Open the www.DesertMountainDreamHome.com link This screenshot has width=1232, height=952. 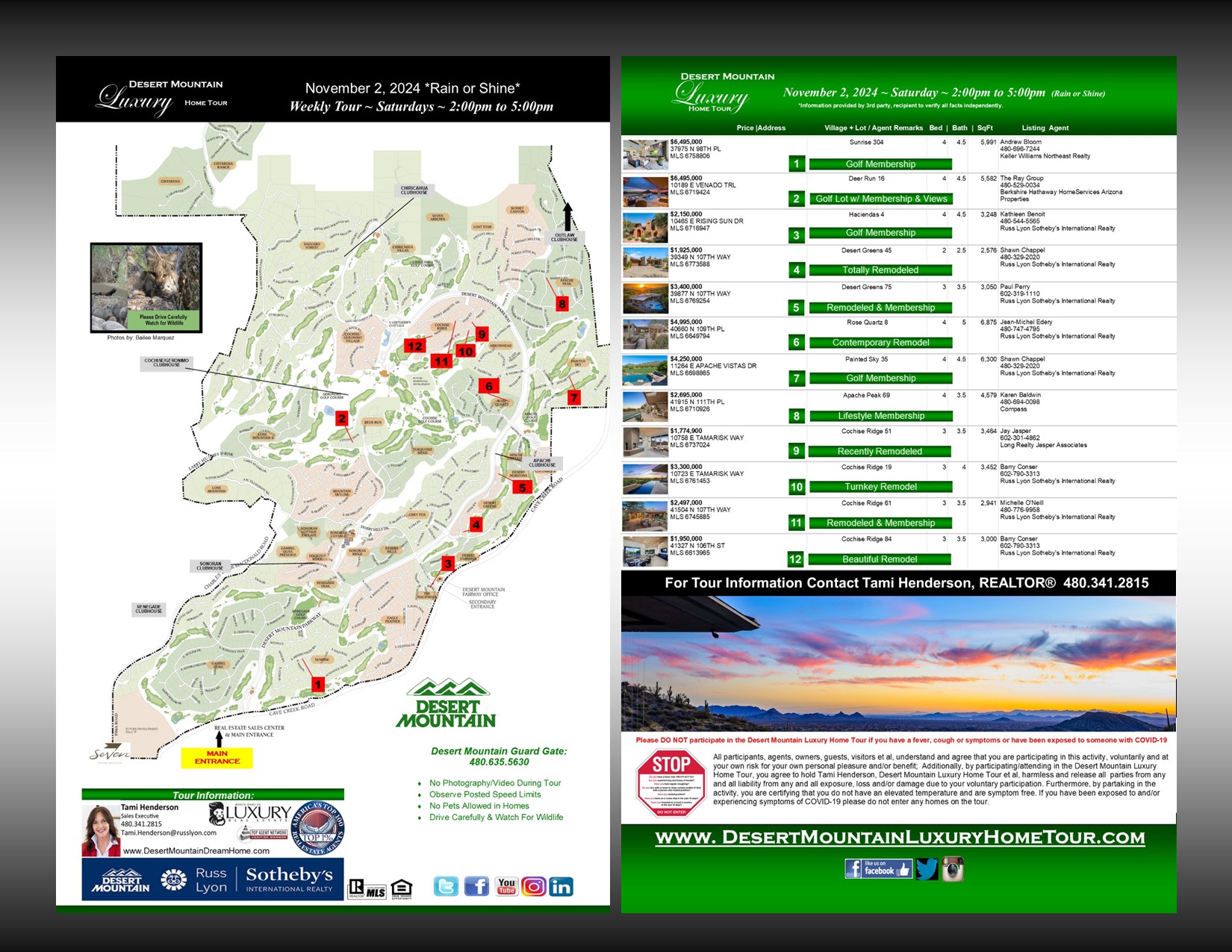196,850
